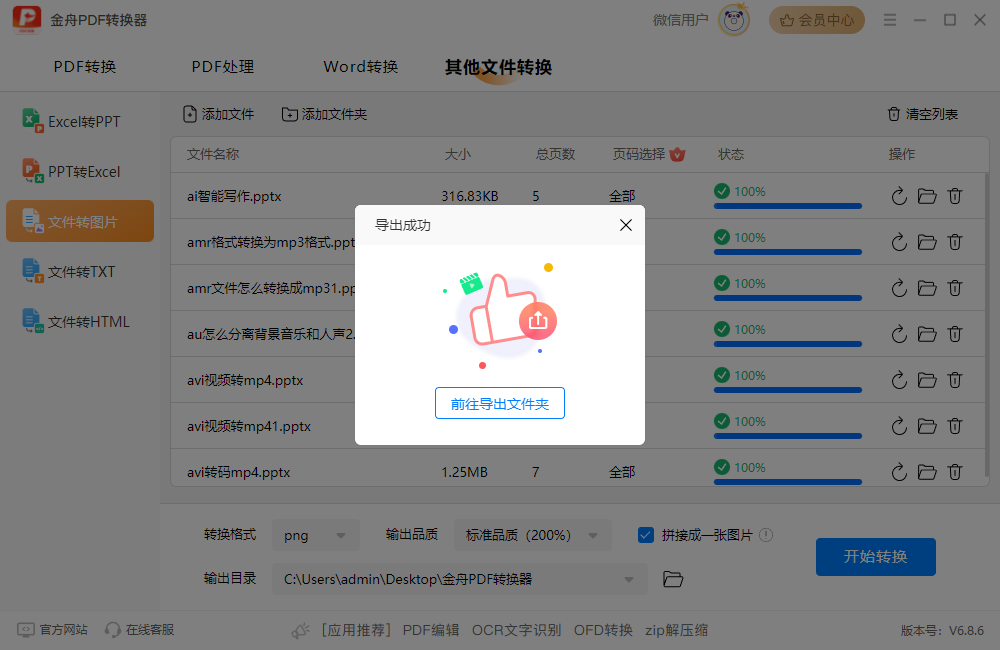This screenshot has height=650, width=1000.
Task: Click the 添加文件夹 add-folder icon
Action: [x=290, y=114]
